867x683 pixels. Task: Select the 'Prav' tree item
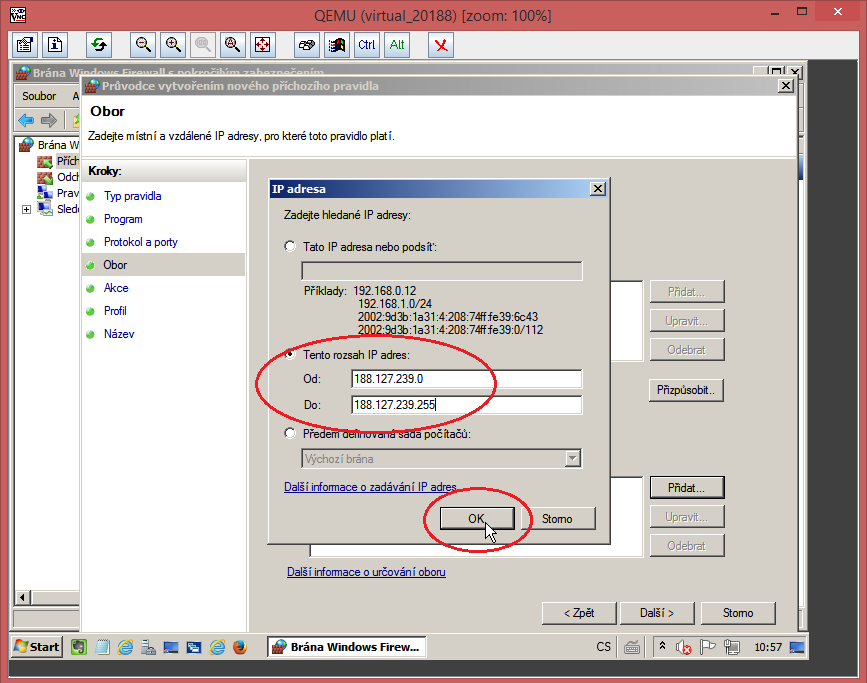click(x=67, y=193)
